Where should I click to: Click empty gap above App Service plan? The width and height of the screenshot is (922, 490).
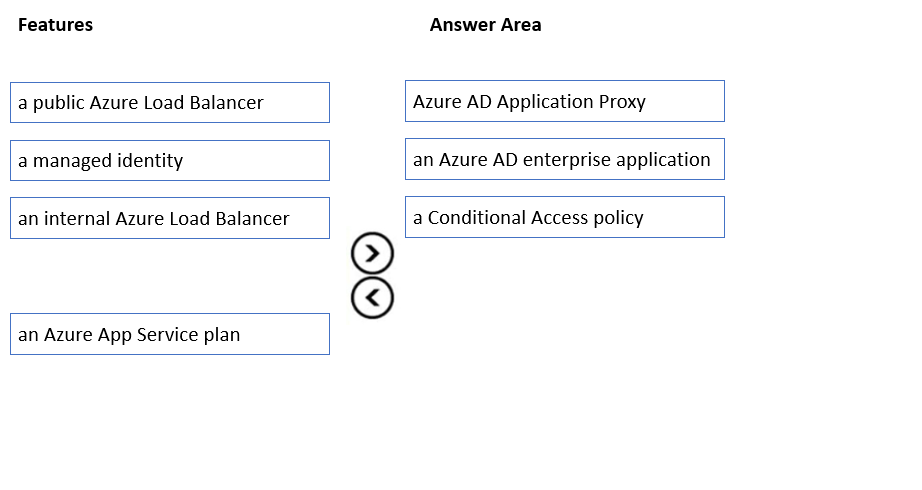point(170,277)
